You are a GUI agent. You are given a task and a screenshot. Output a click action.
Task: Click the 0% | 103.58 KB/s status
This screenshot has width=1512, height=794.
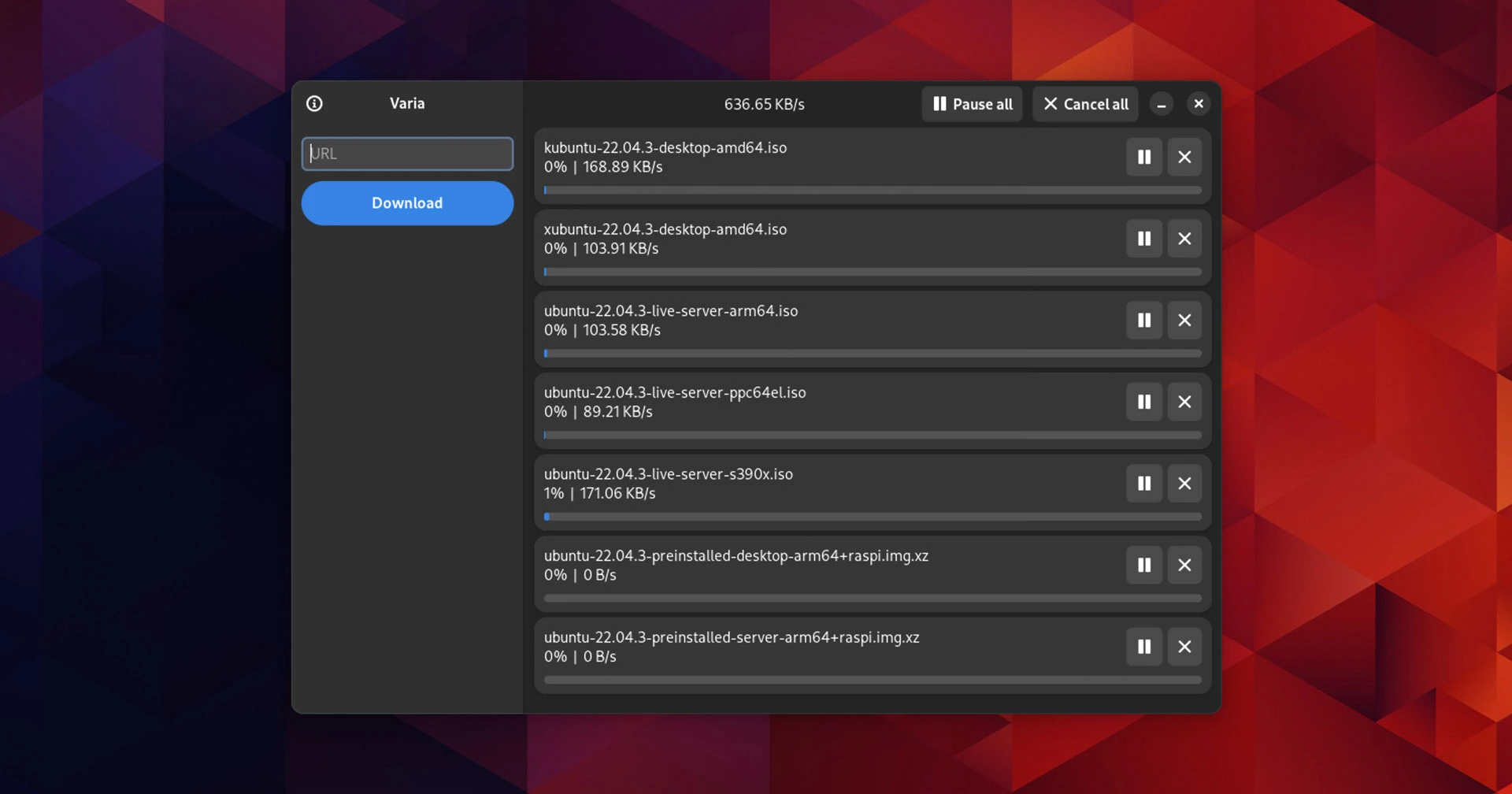click(602, 330)
